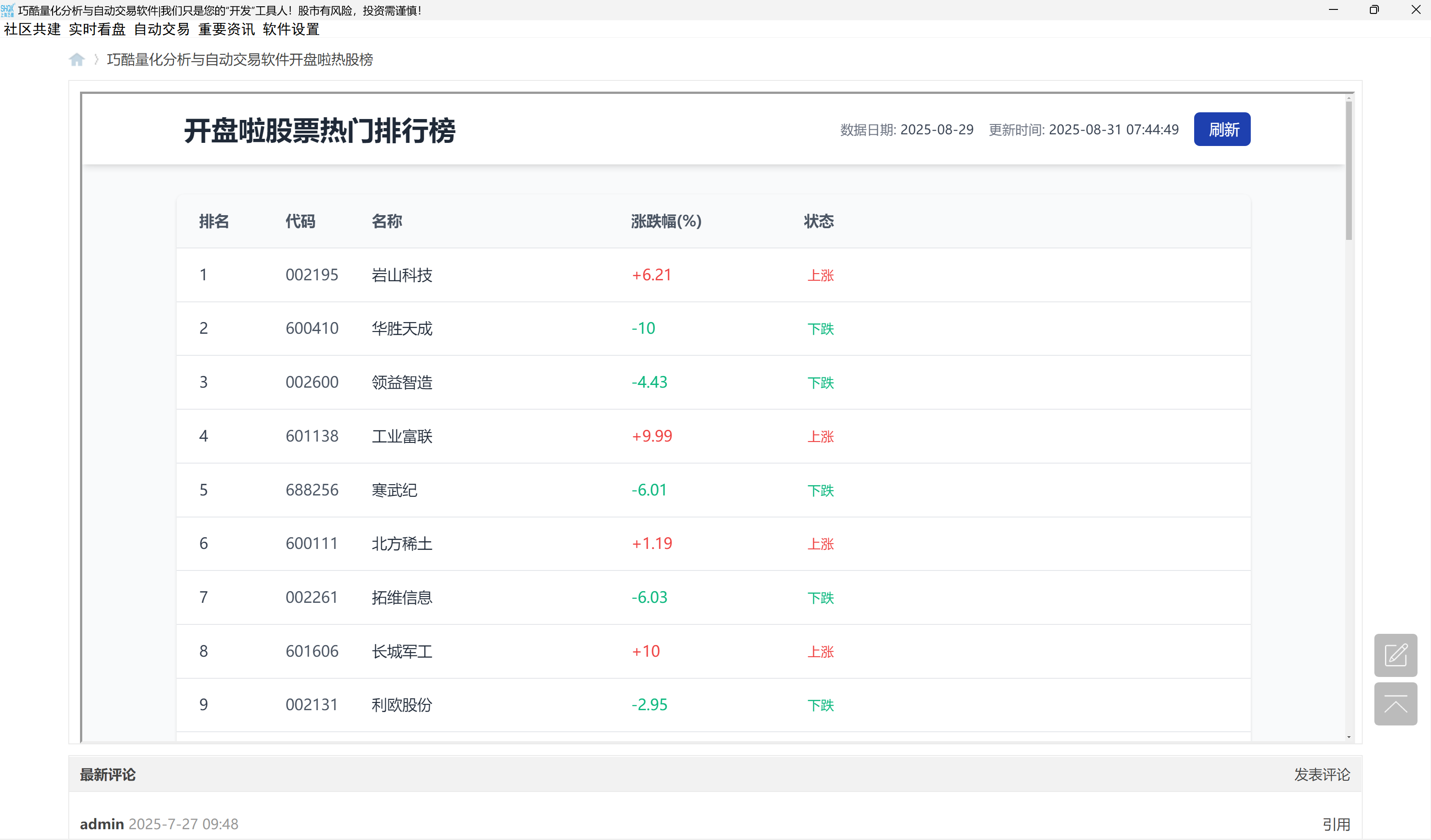
Task: Select stock code 600410
Action: click(x=312, y=328)
